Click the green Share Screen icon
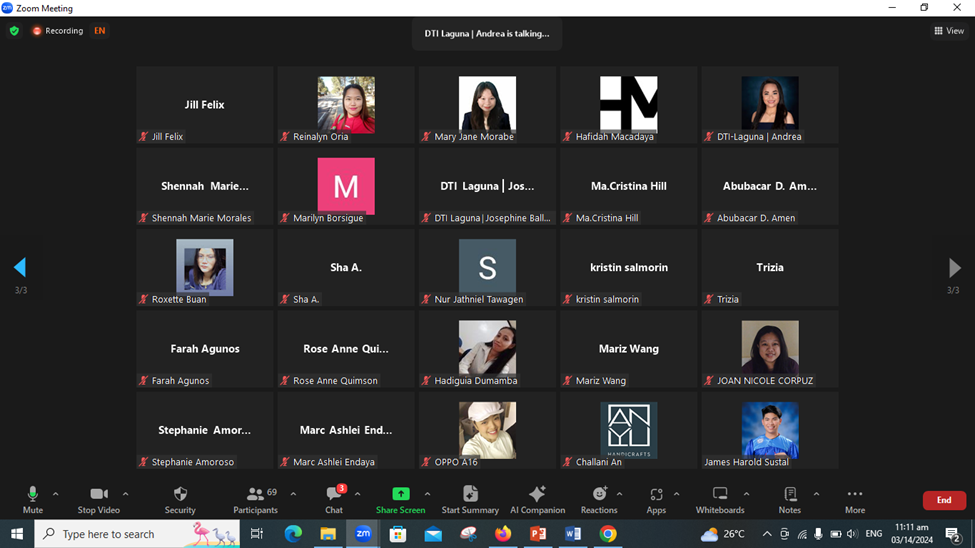The width and height of the screenshot is (975, 548). point(400,494)
